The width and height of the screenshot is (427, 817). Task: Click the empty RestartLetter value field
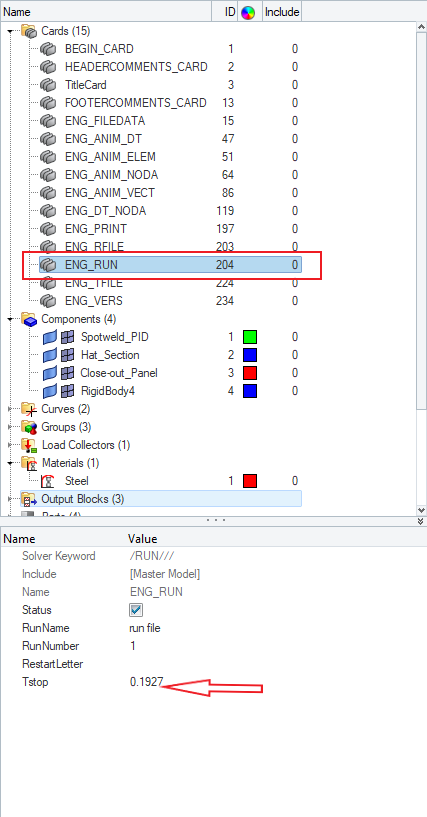(276, 664)
